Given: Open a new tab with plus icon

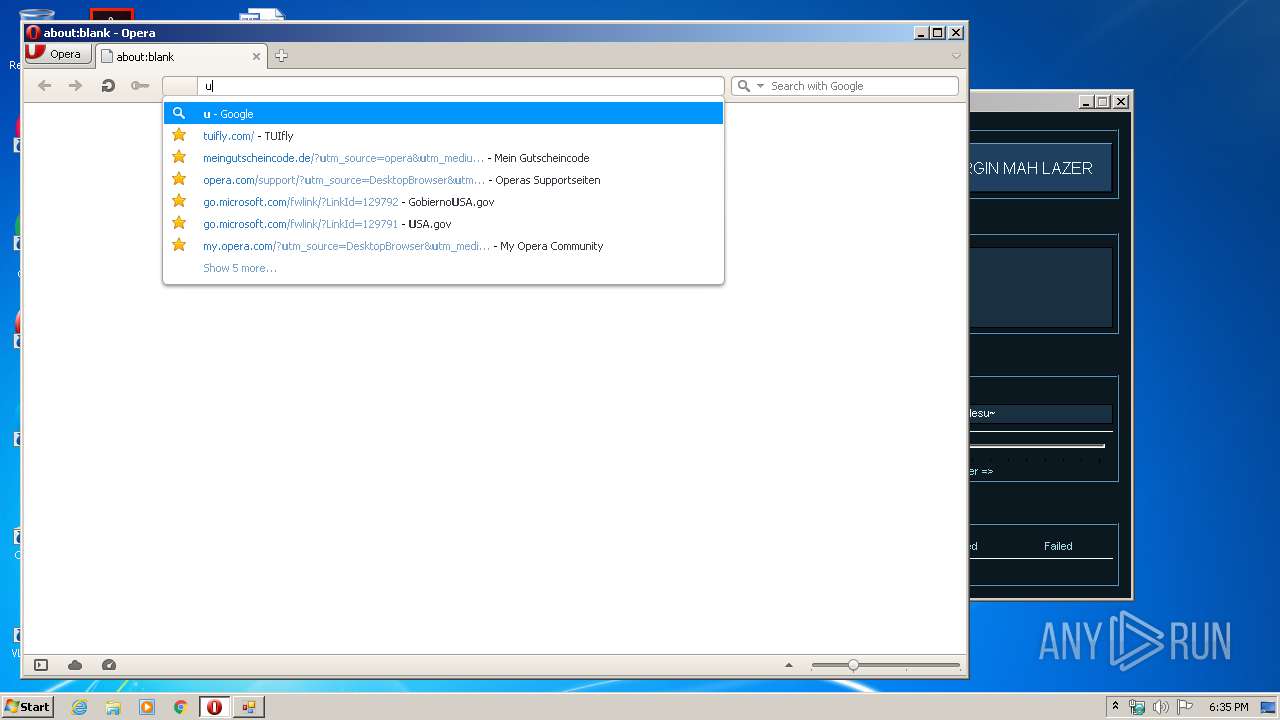Looking at the screenshot, I should pos(281,56).
